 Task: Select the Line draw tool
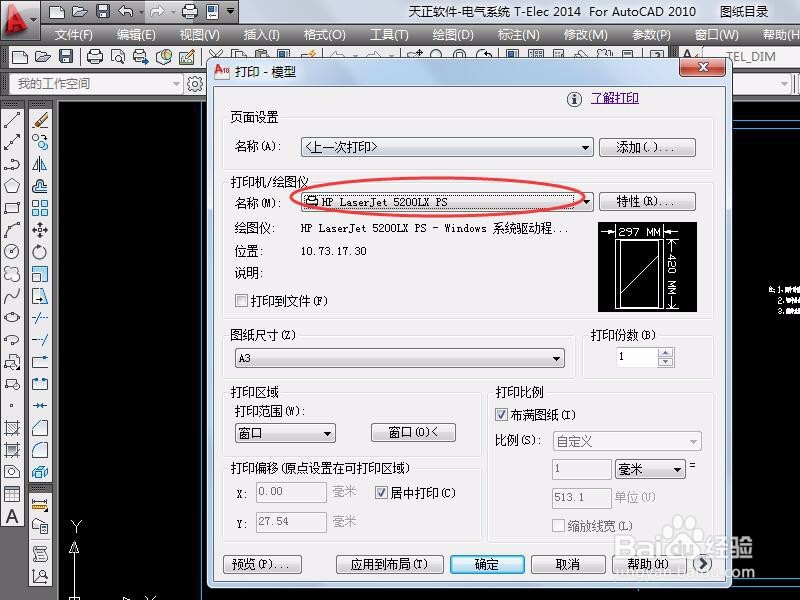(12, 120)
